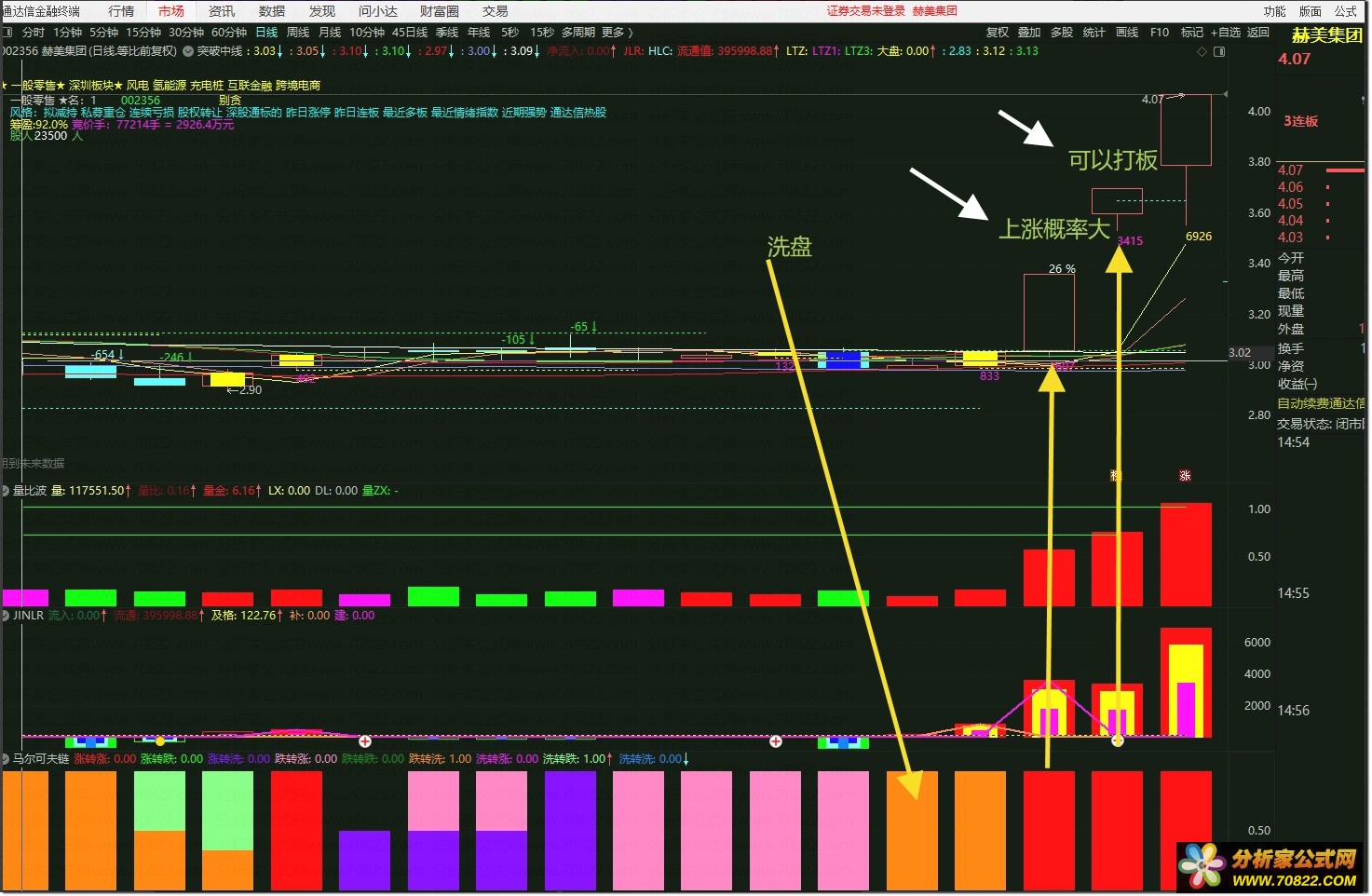Expand the 更多 periods list
Screen dimensions: 1372x896
coord(617,33)
